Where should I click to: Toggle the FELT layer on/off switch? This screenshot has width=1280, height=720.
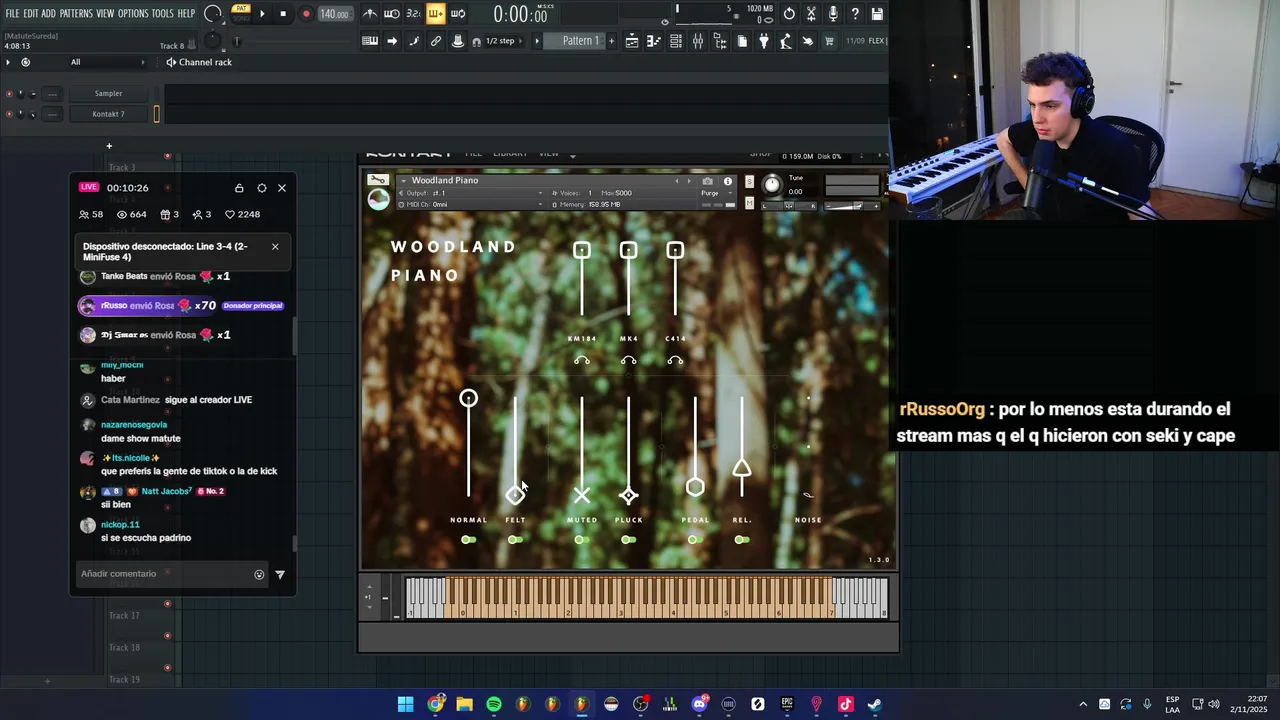tap(515, 540)
